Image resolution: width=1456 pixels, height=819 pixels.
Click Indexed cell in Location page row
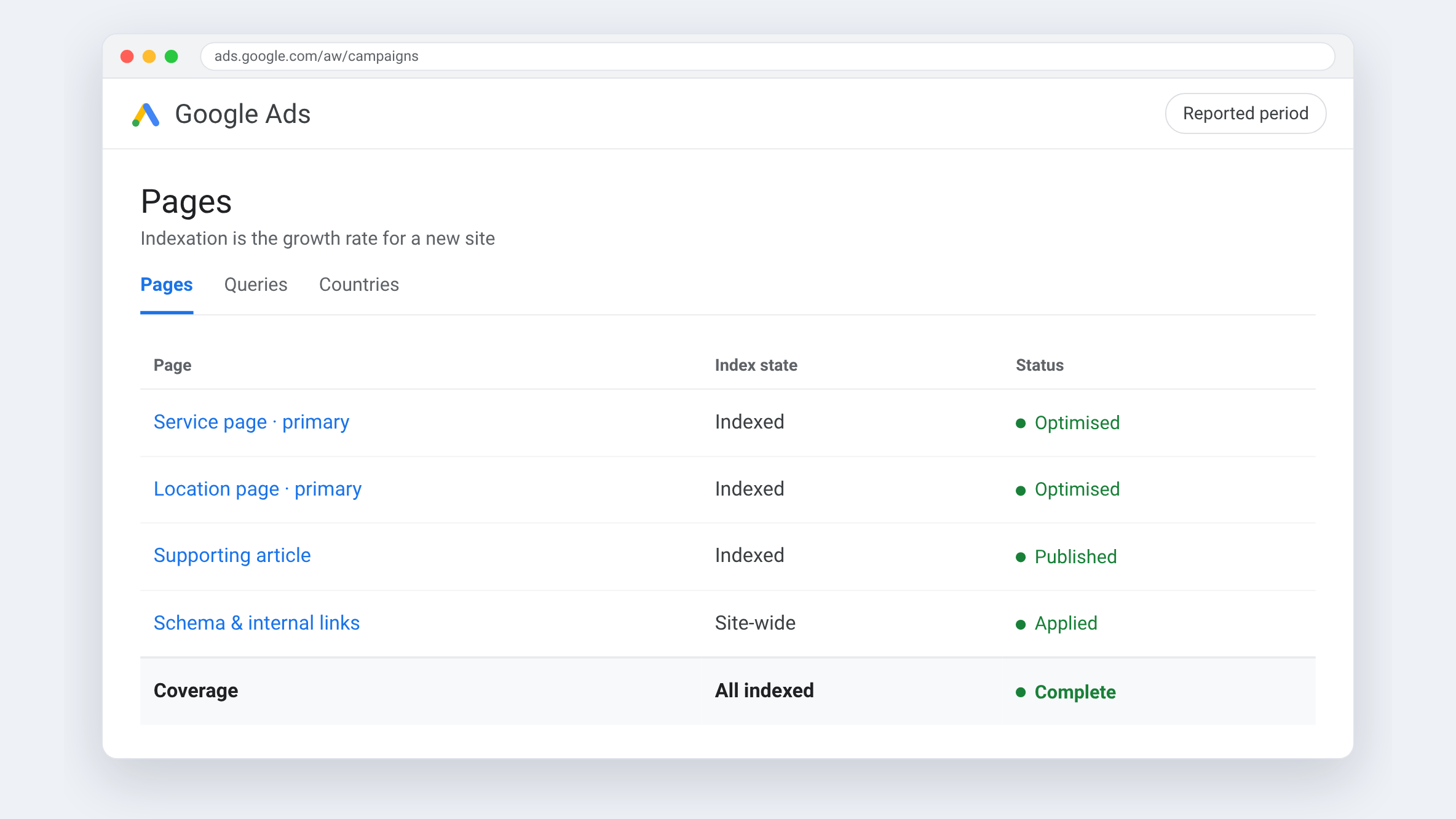coord(750,489)
